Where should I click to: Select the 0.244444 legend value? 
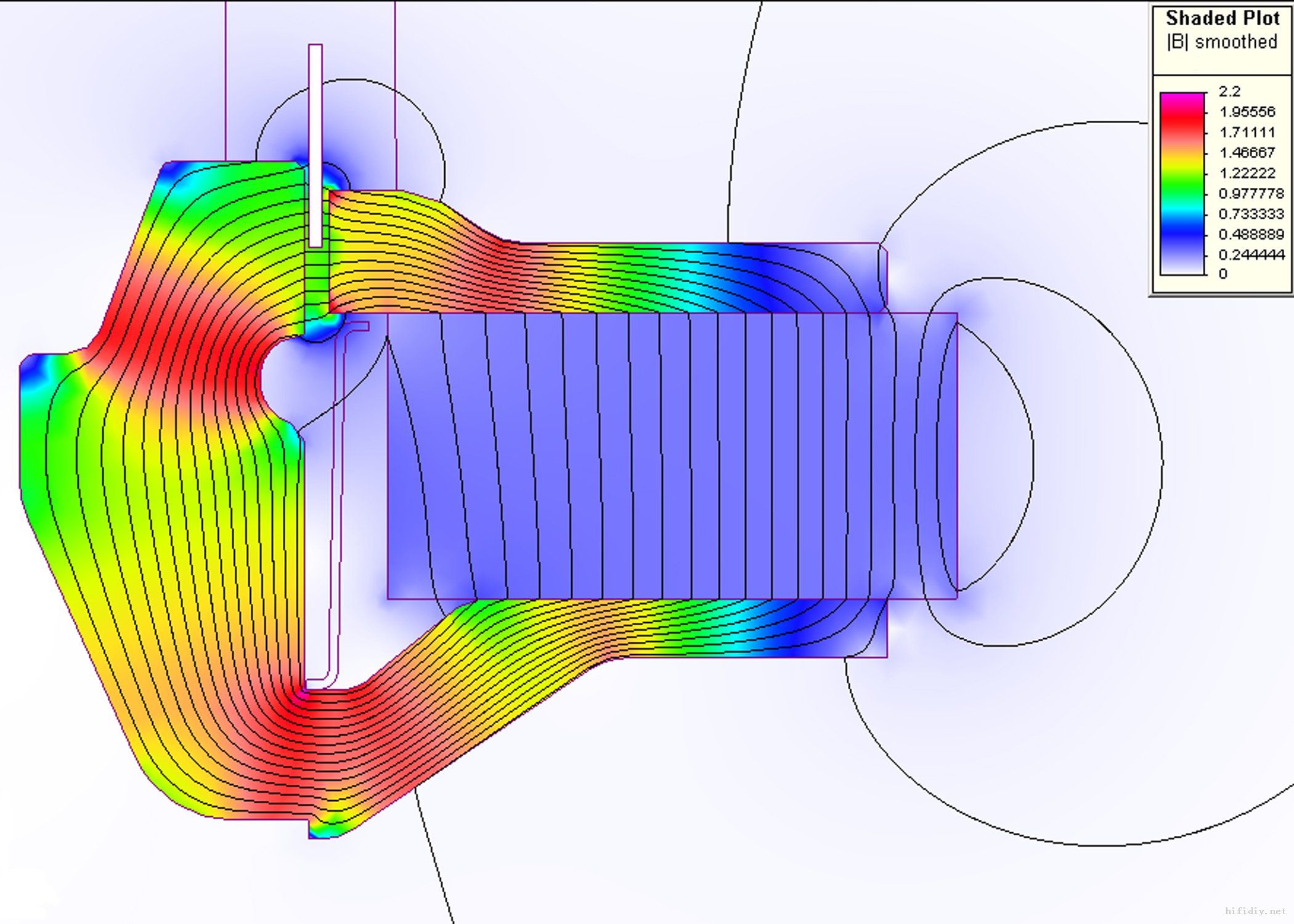(1251, 254)
